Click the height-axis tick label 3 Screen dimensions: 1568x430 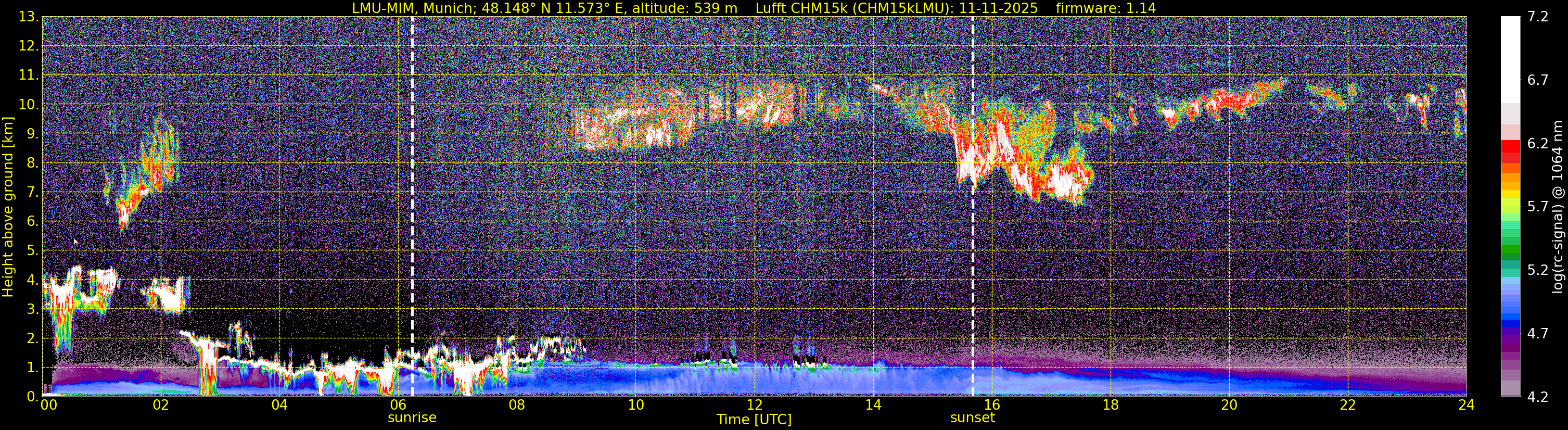pyautogui.click(x=32, y=309)
